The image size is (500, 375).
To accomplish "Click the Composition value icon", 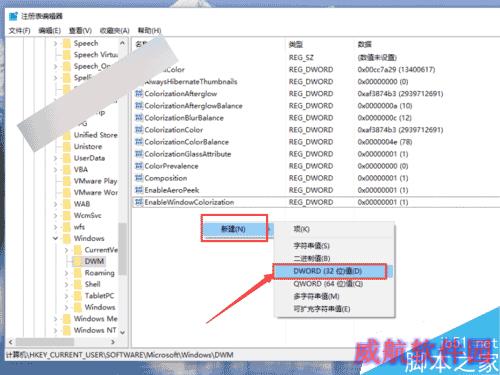I will pyautogui.click(x=139, y=178).
